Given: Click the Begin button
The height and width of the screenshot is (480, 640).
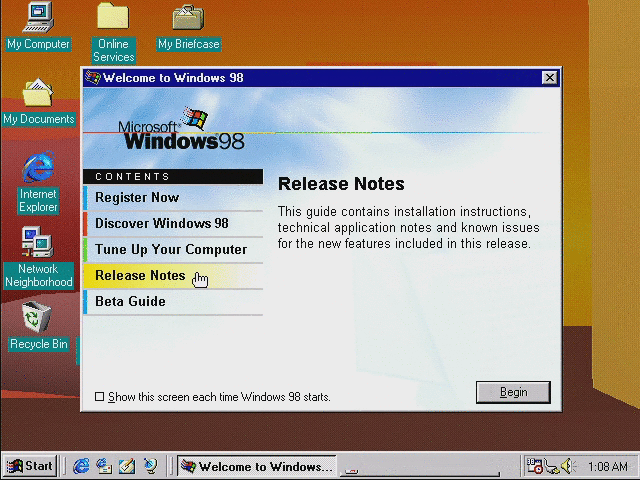Looking at the screenshot, I should [x=513, y=392].
